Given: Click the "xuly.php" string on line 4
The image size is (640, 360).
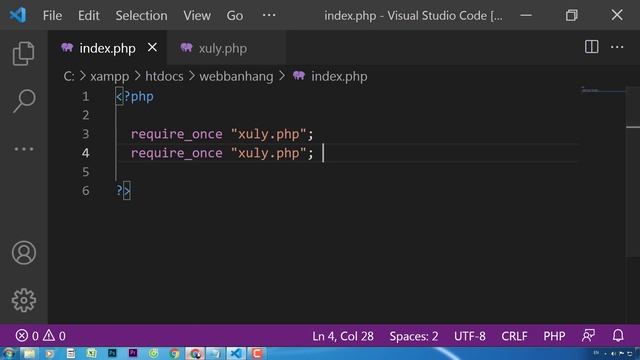Looking at the screenshot, I should point(268,153).
